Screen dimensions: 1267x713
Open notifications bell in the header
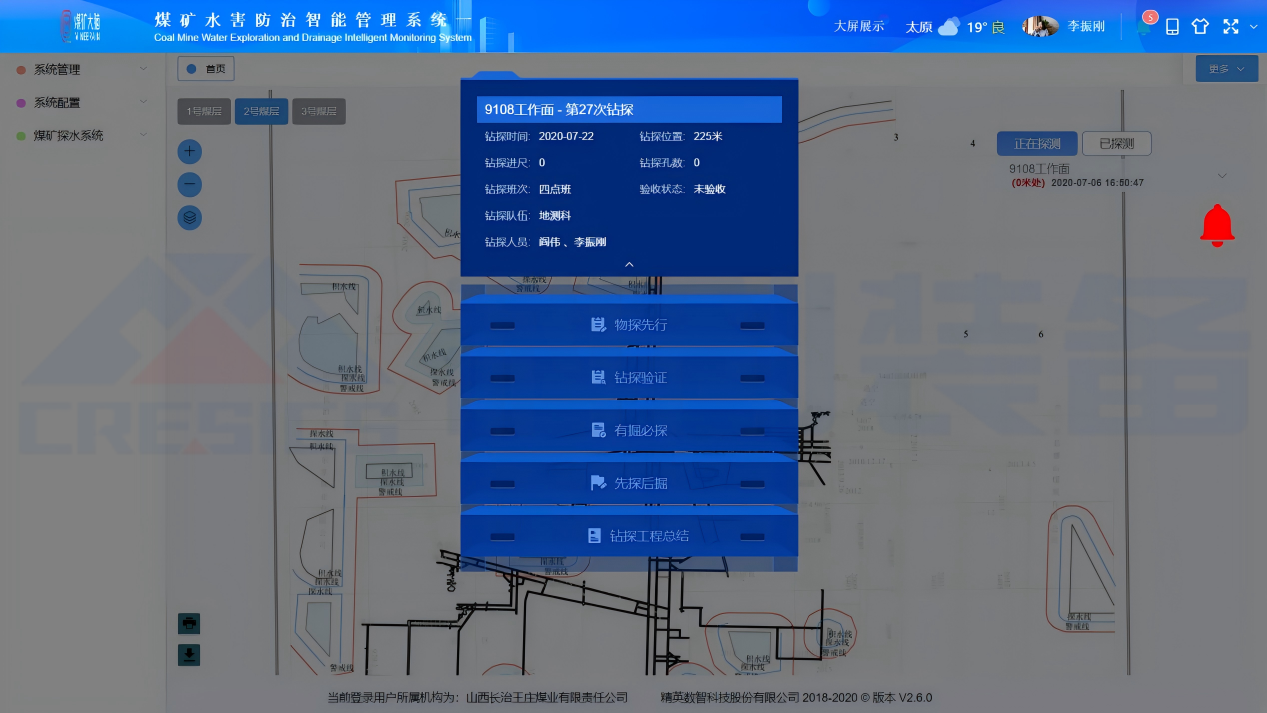[x=1143, y=27]
